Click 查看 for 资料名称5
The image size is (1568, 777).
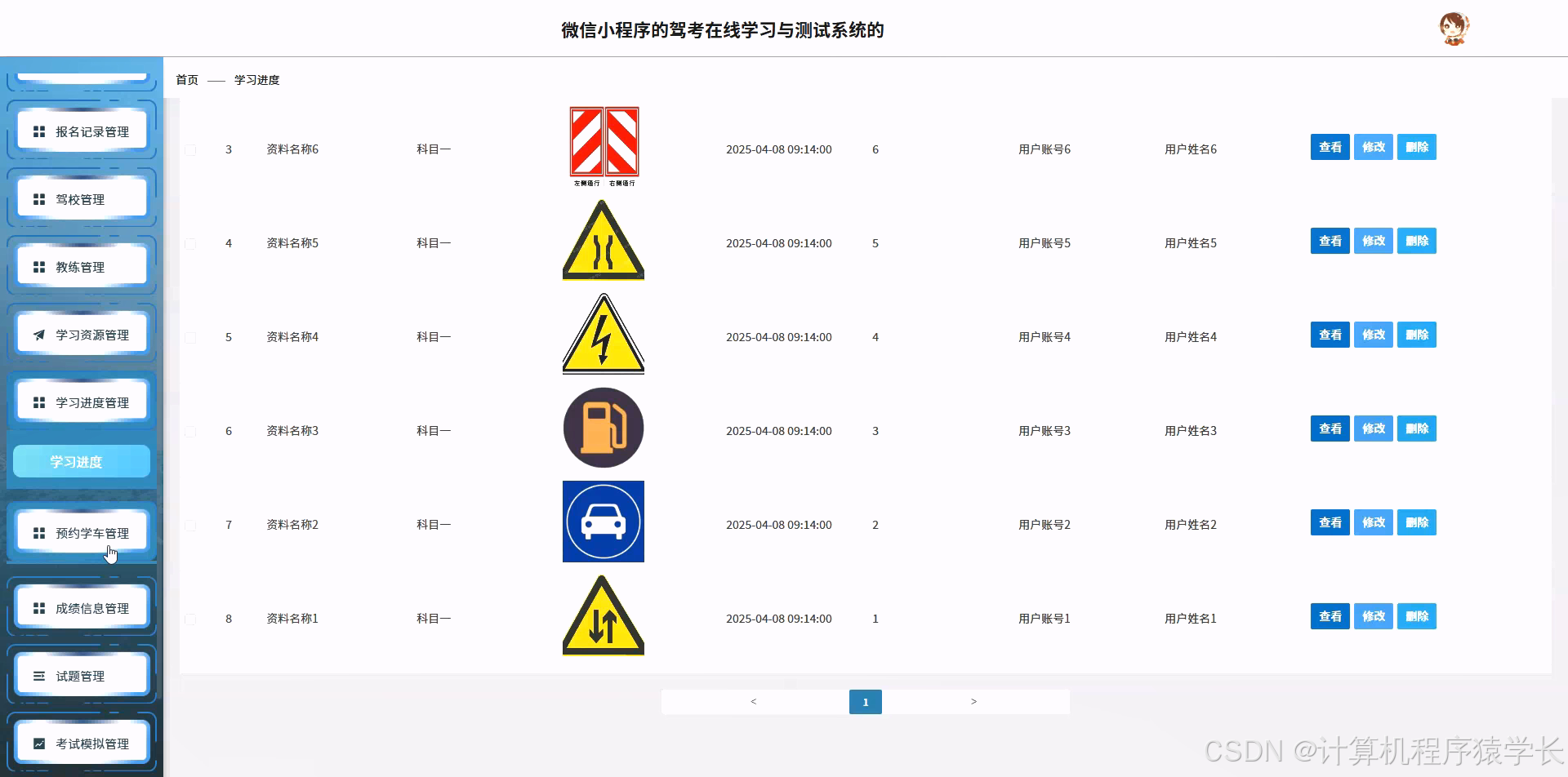coord(1330,241)
